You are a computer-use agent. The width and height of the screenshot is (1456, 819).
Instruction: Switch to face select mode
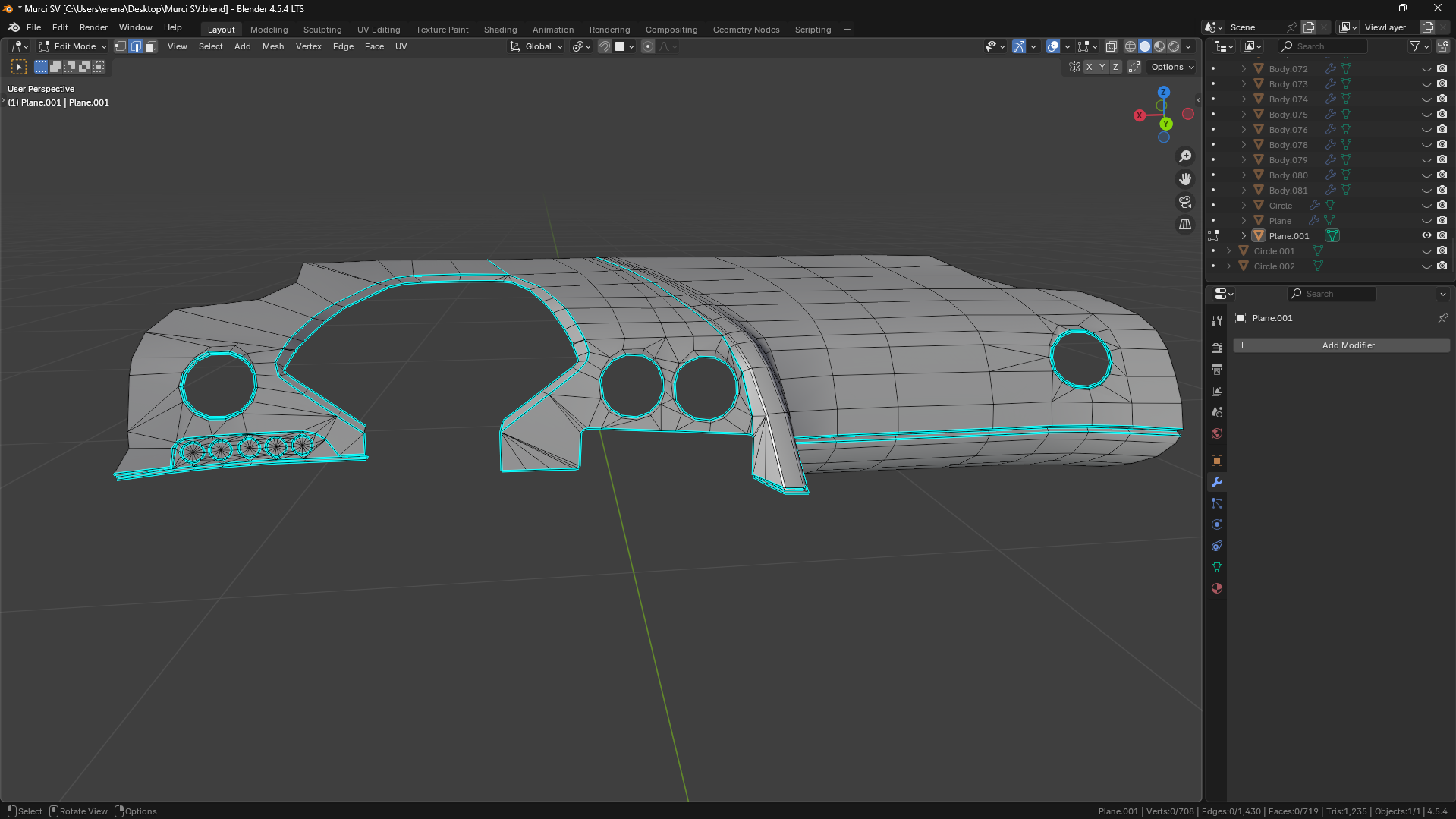pyautogui.click(x=150, y=46)
